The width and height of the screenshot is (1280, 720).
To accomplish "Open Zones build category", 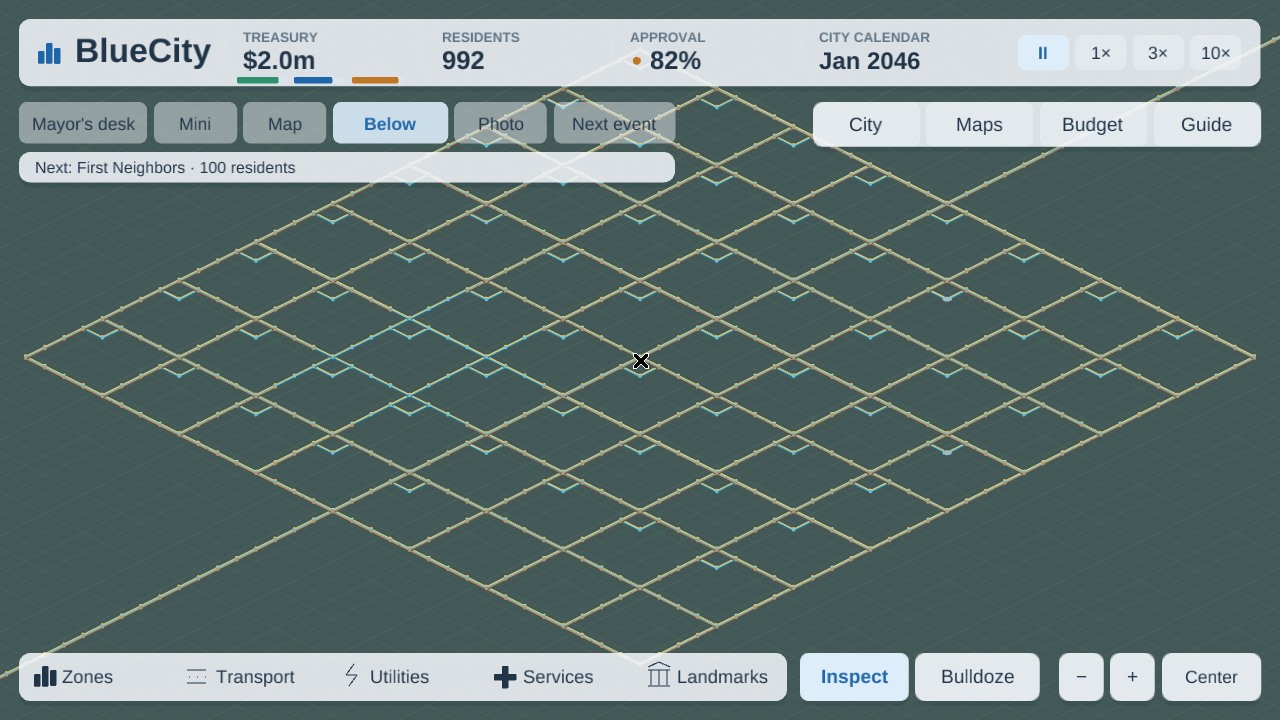I will tap(74, 677).
